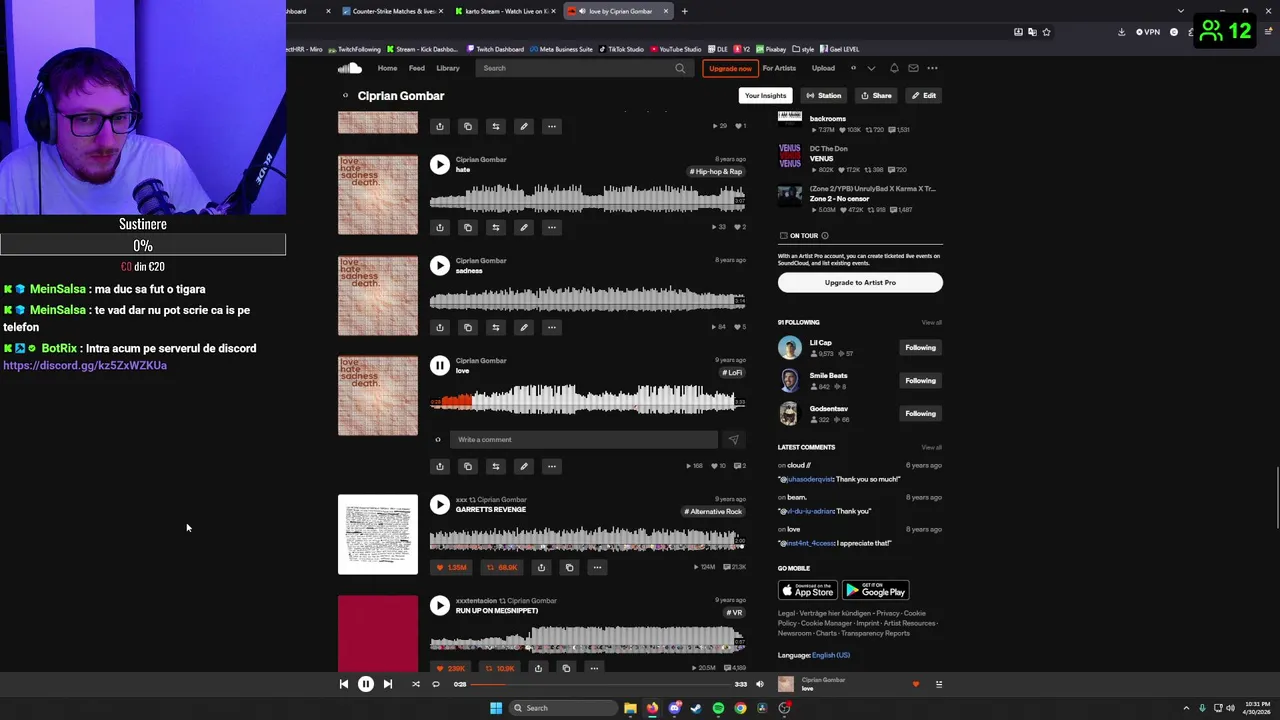
Task: Play the track 'hate'
Action: coord(440,164)
